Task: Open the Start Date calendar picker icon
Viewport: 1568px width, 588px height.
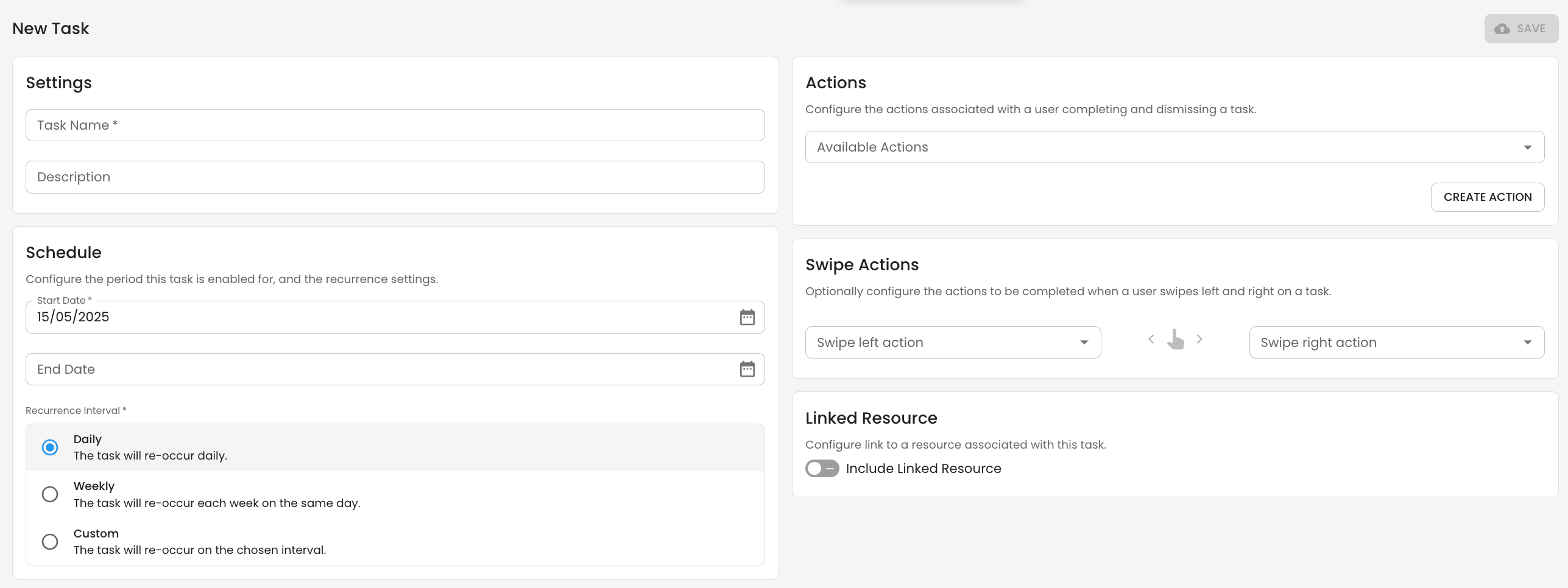Action: (x=747, y=317)
